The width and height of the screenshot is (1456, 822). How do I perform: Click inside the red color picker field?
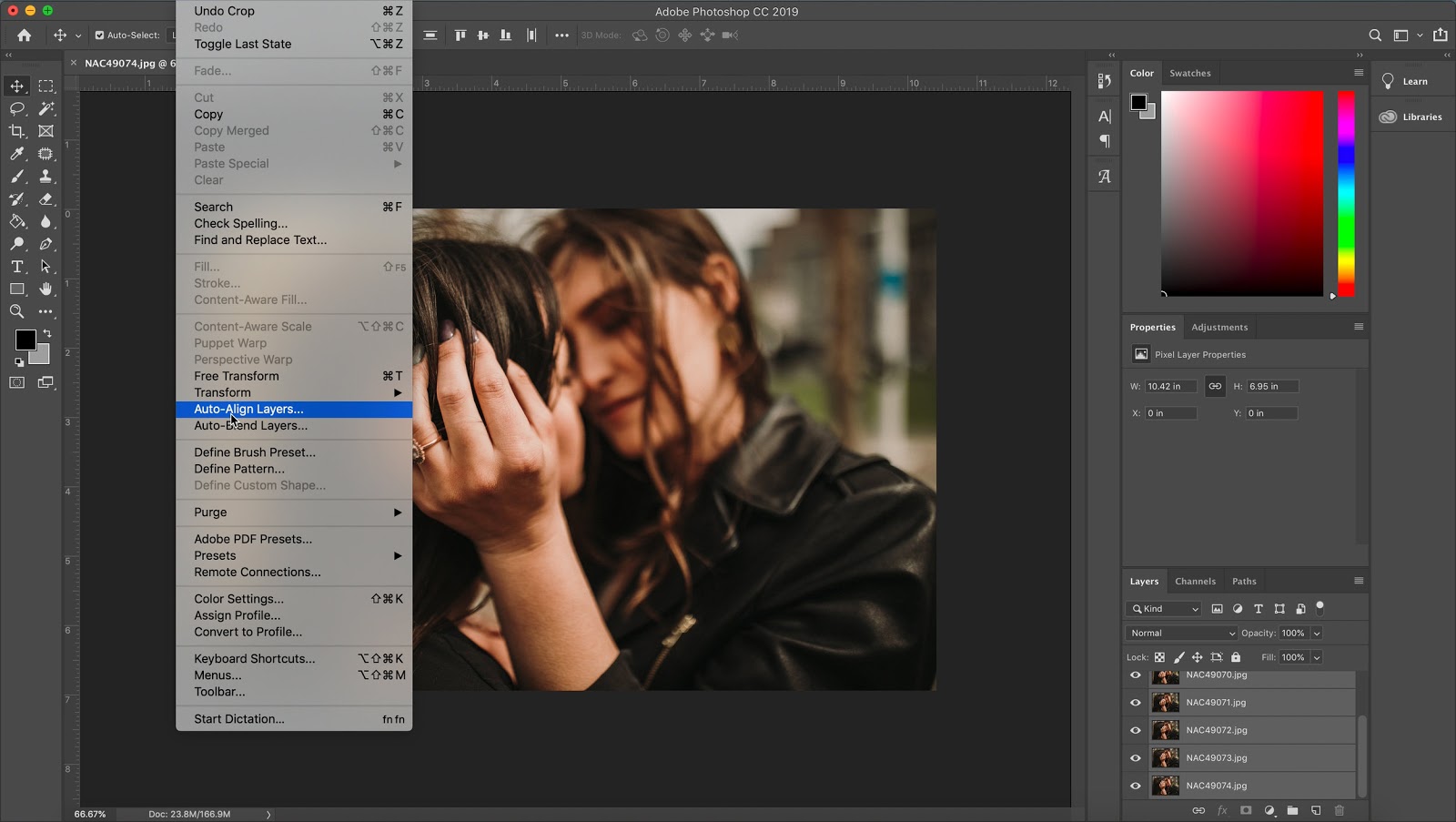pyautogui.click(x=1242, y=193)
